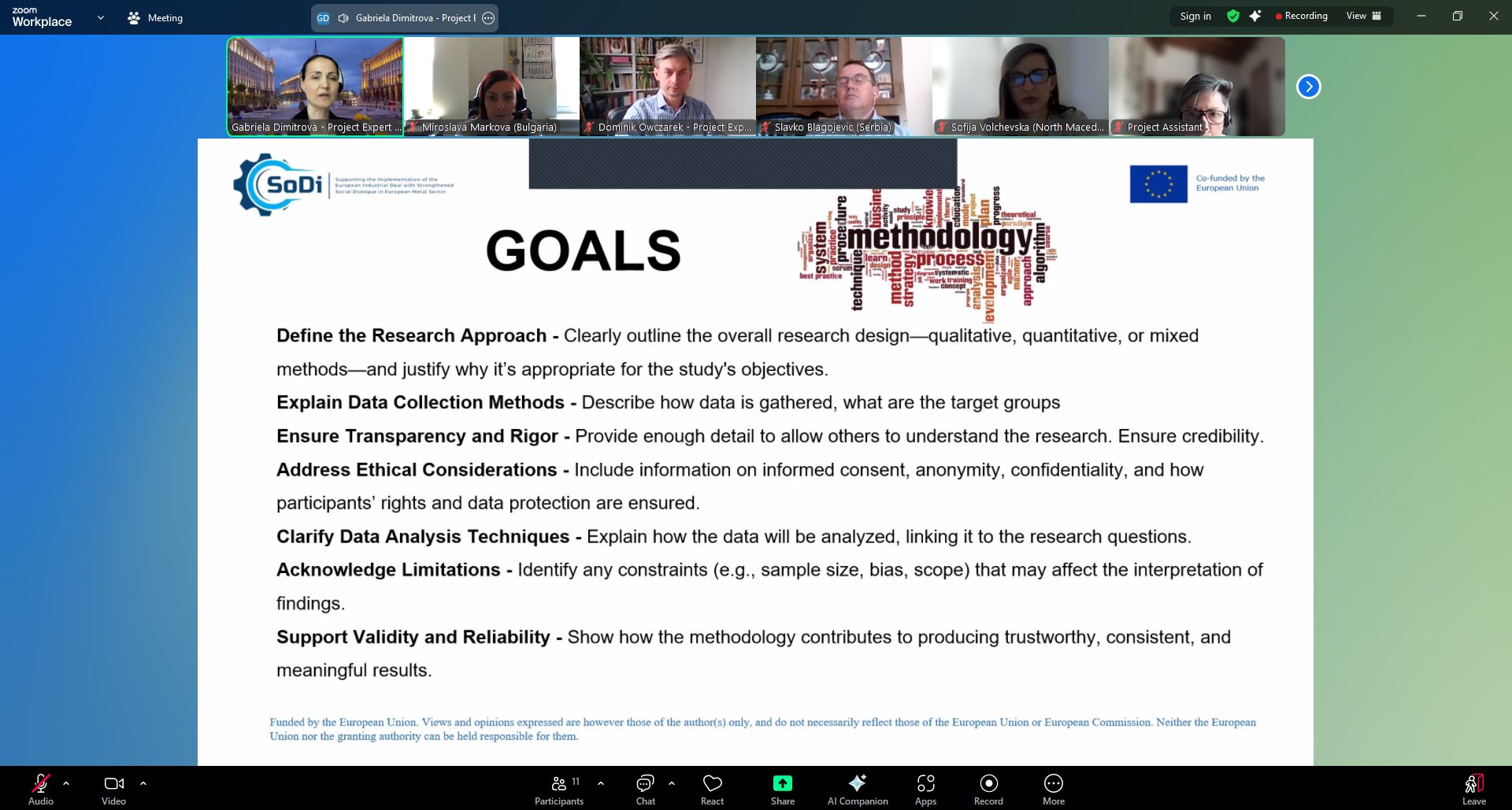The height and width of the screenshot is (810, 1512).
Task: Click 'Co-funded by the European Union' text
Action: pyautogui.click(x=1230, y=183)
